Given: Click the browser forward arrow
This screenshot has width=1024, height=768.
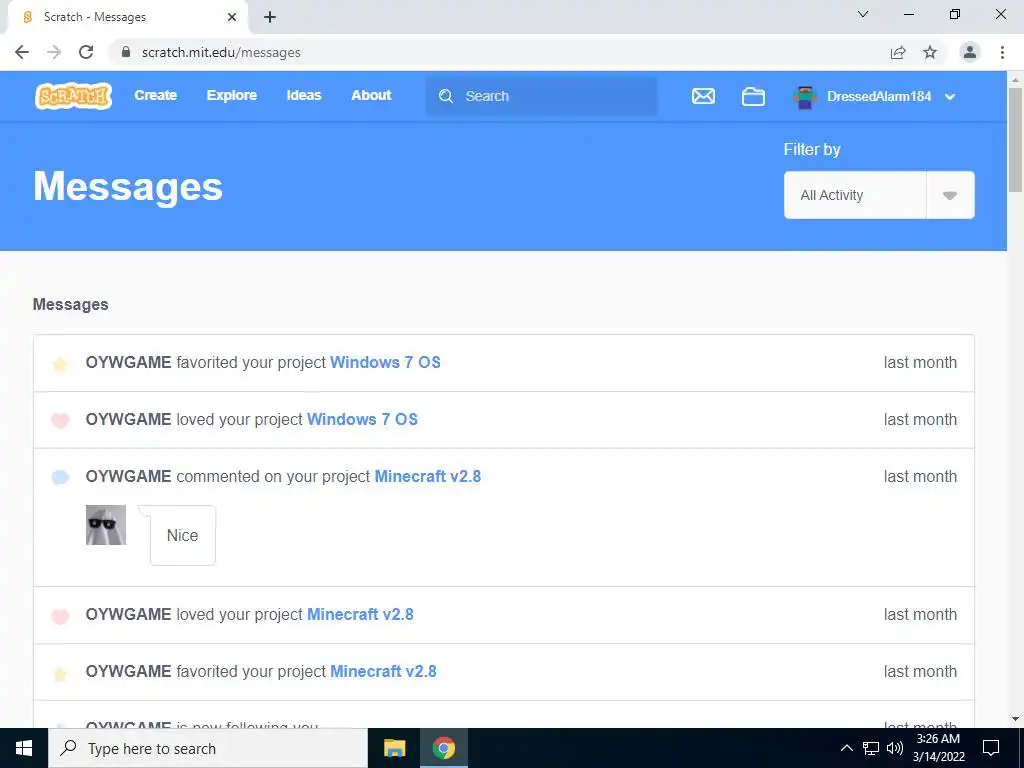Looking at the screenshot, I should [54, 52].
